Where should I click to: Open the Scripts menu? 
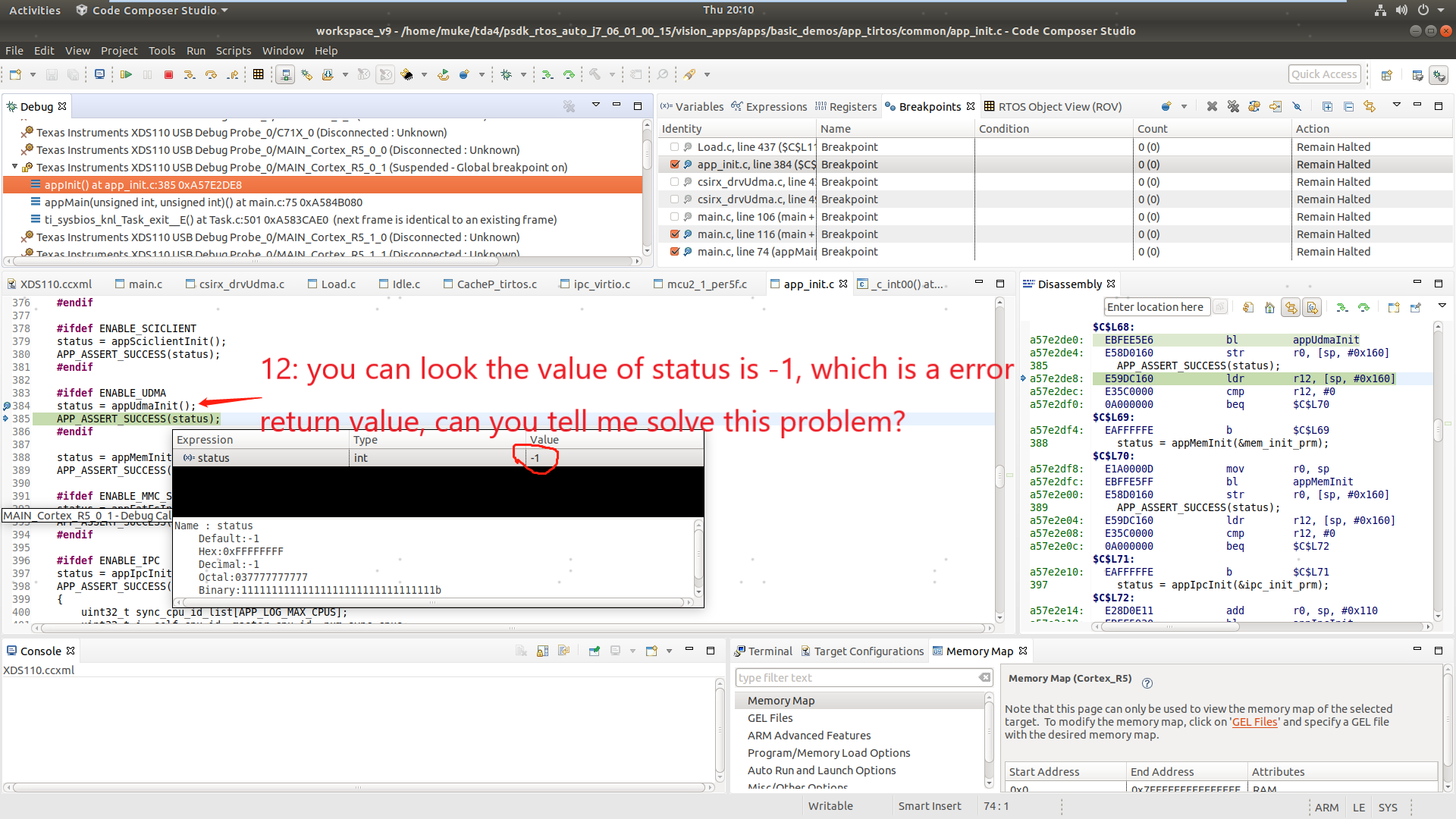(233, 51)
